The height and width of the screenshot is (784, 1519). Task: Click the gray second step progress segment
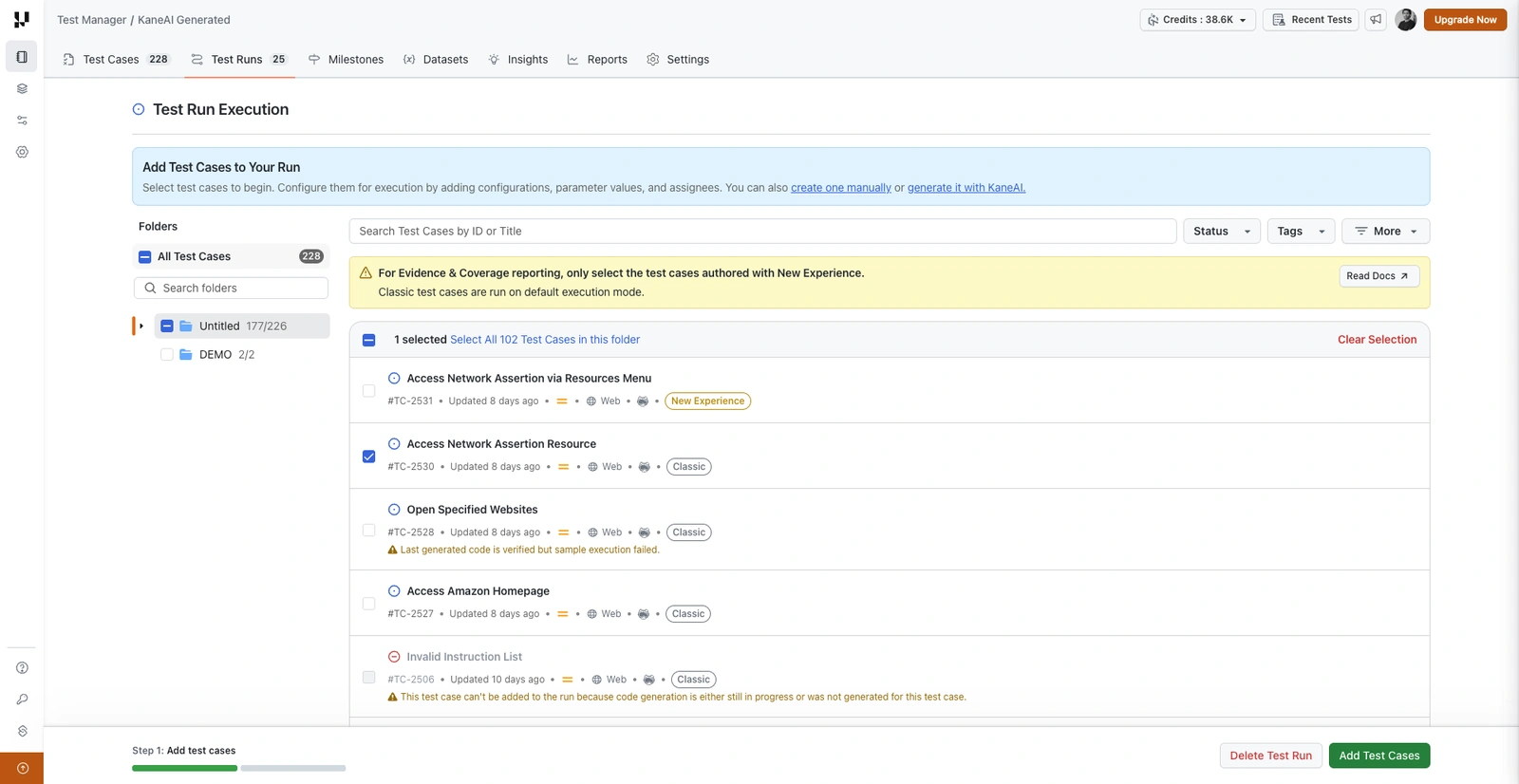click(x=293, y=768)
